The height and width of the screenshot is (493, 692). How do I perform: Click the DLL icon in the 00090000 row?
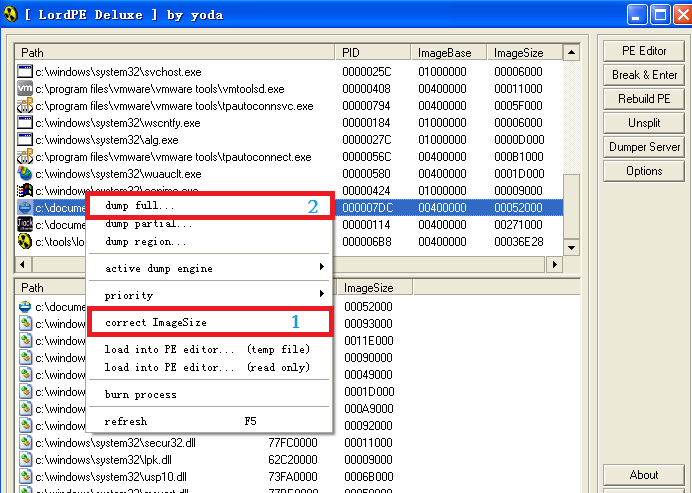[x=26, y=358]
